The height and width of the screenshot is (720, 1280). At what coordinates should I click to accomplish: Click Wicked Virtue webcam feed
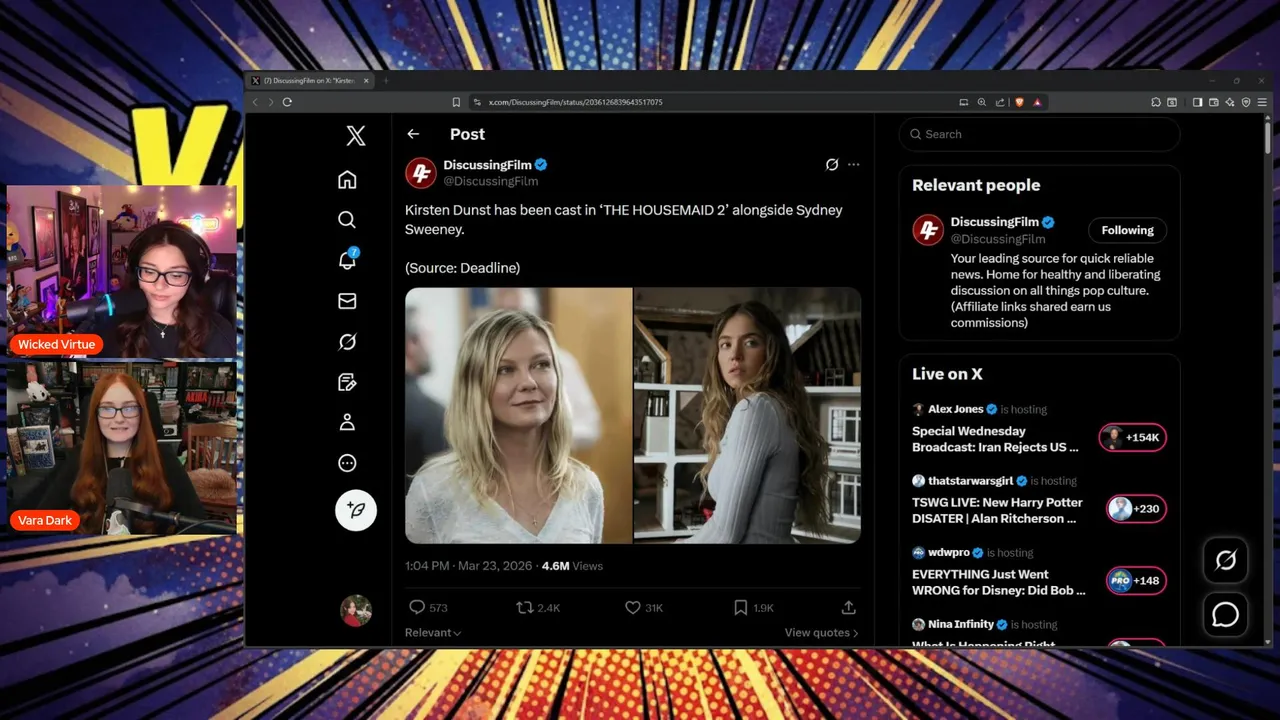click(122, 272)
